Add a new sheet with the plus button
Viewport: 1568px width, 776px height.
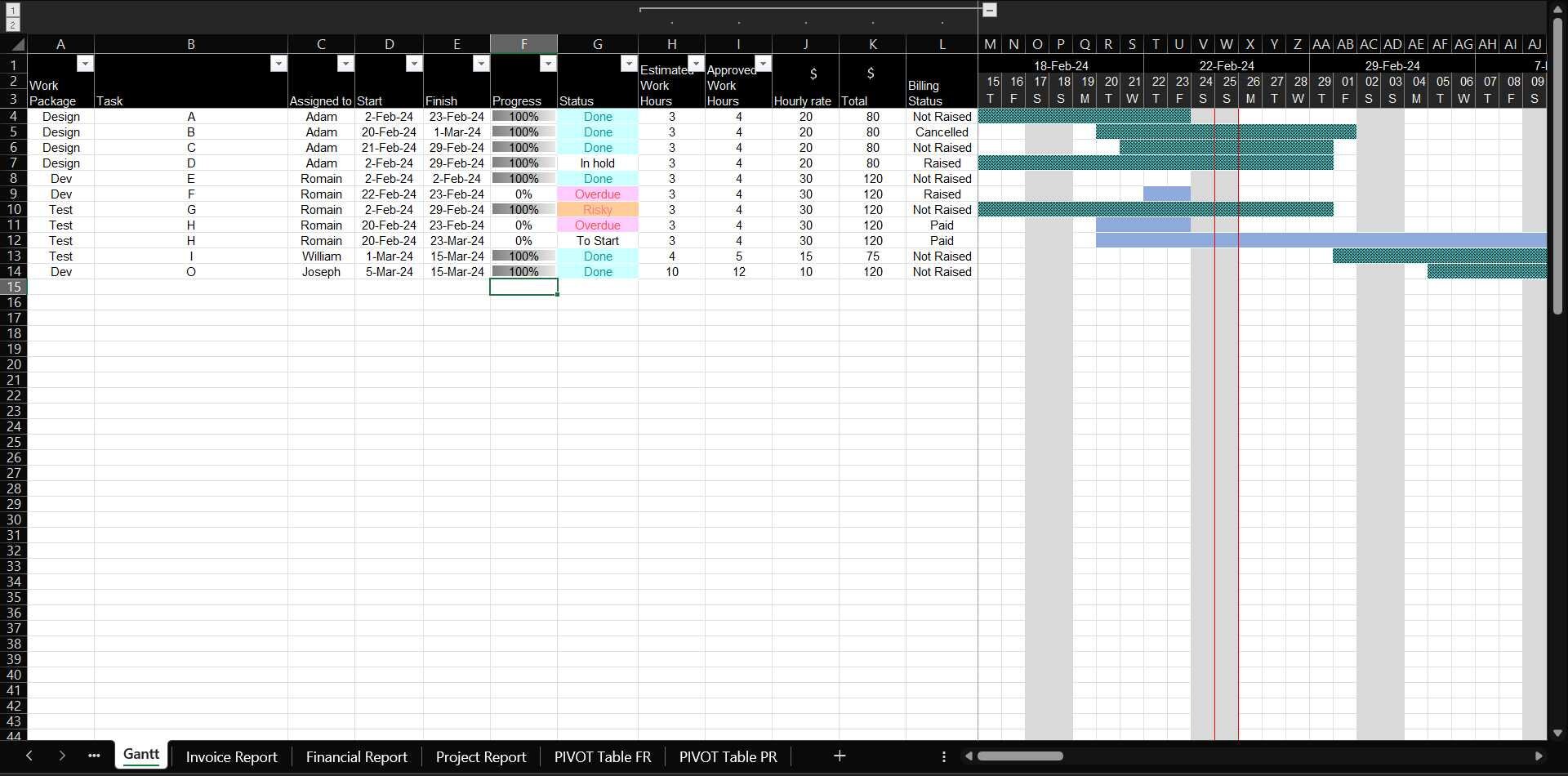pyautogui.click(x=839, y=756)
